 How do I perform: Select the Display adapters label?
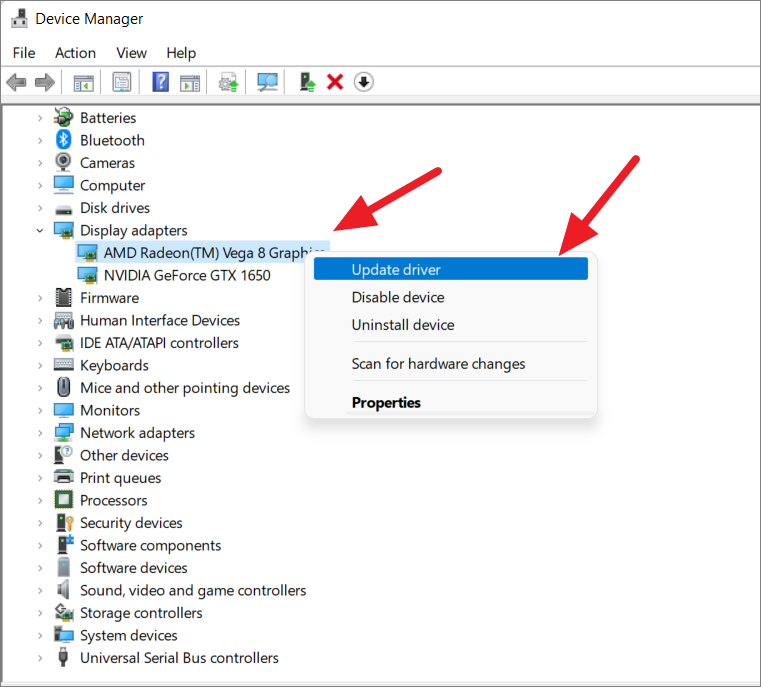pyautogui.click(x=133, y=230)
